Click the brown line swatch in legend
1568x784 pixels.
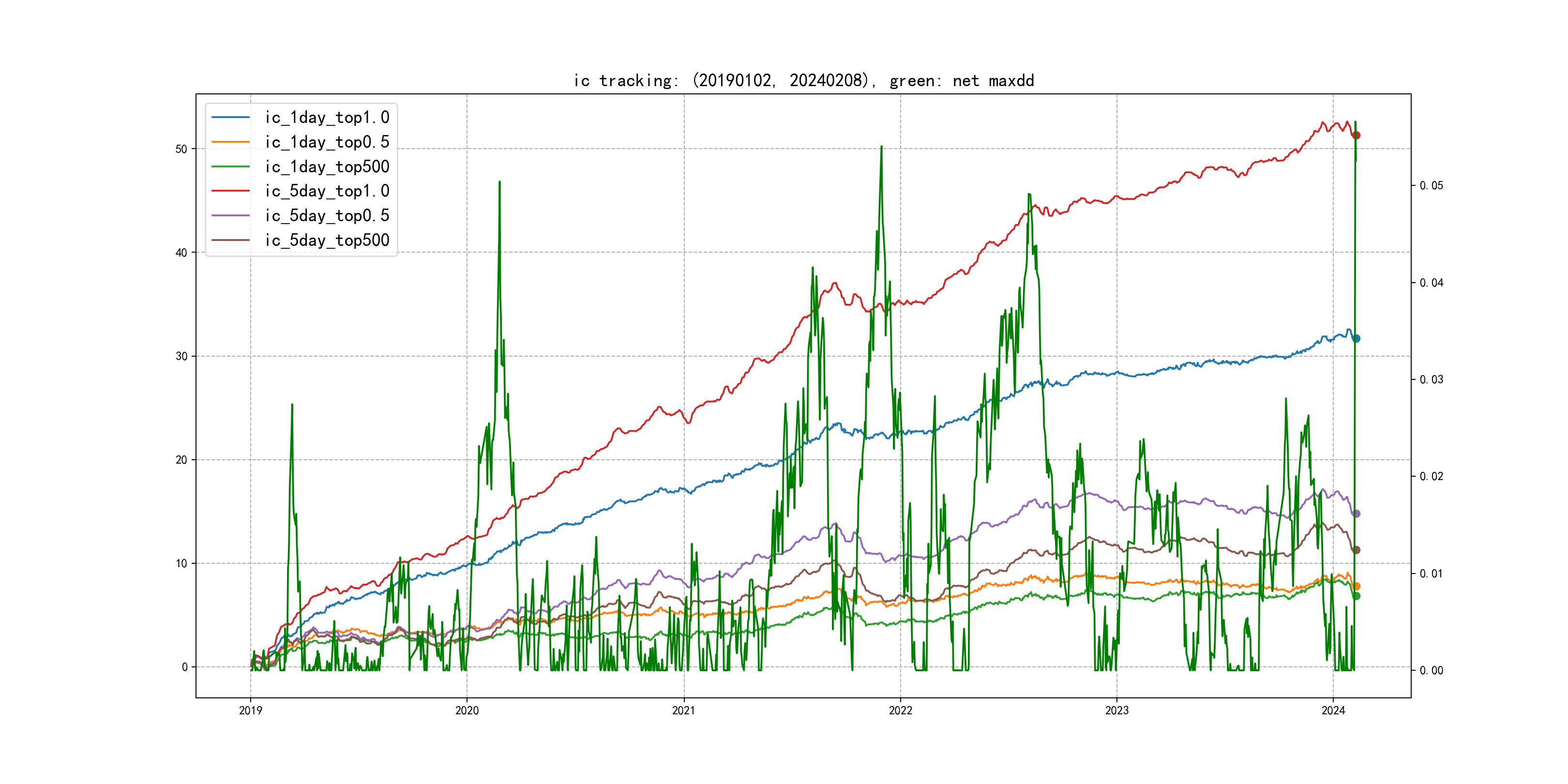[231, 240]
